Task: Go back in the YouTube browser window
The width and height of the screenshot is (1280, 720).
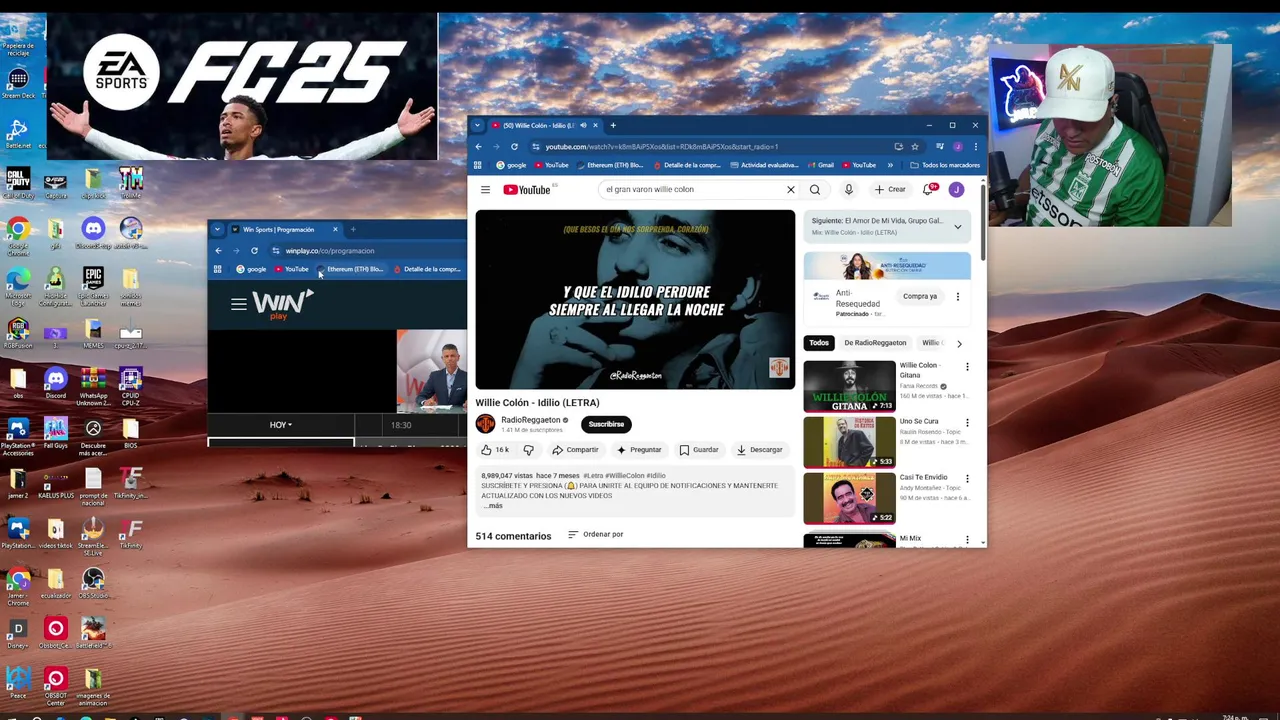Action: 478,147
